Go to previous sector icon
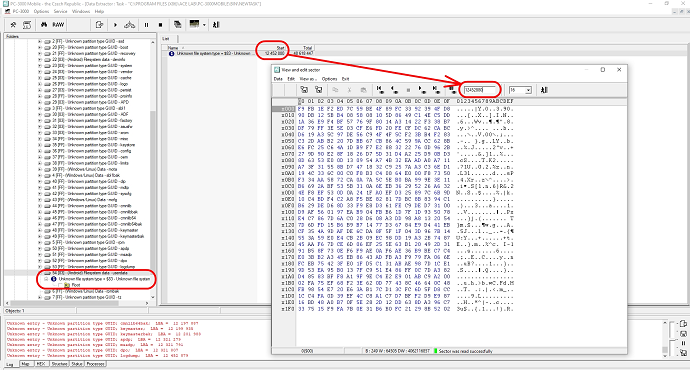690x370 pixels. tap(394, 90)
